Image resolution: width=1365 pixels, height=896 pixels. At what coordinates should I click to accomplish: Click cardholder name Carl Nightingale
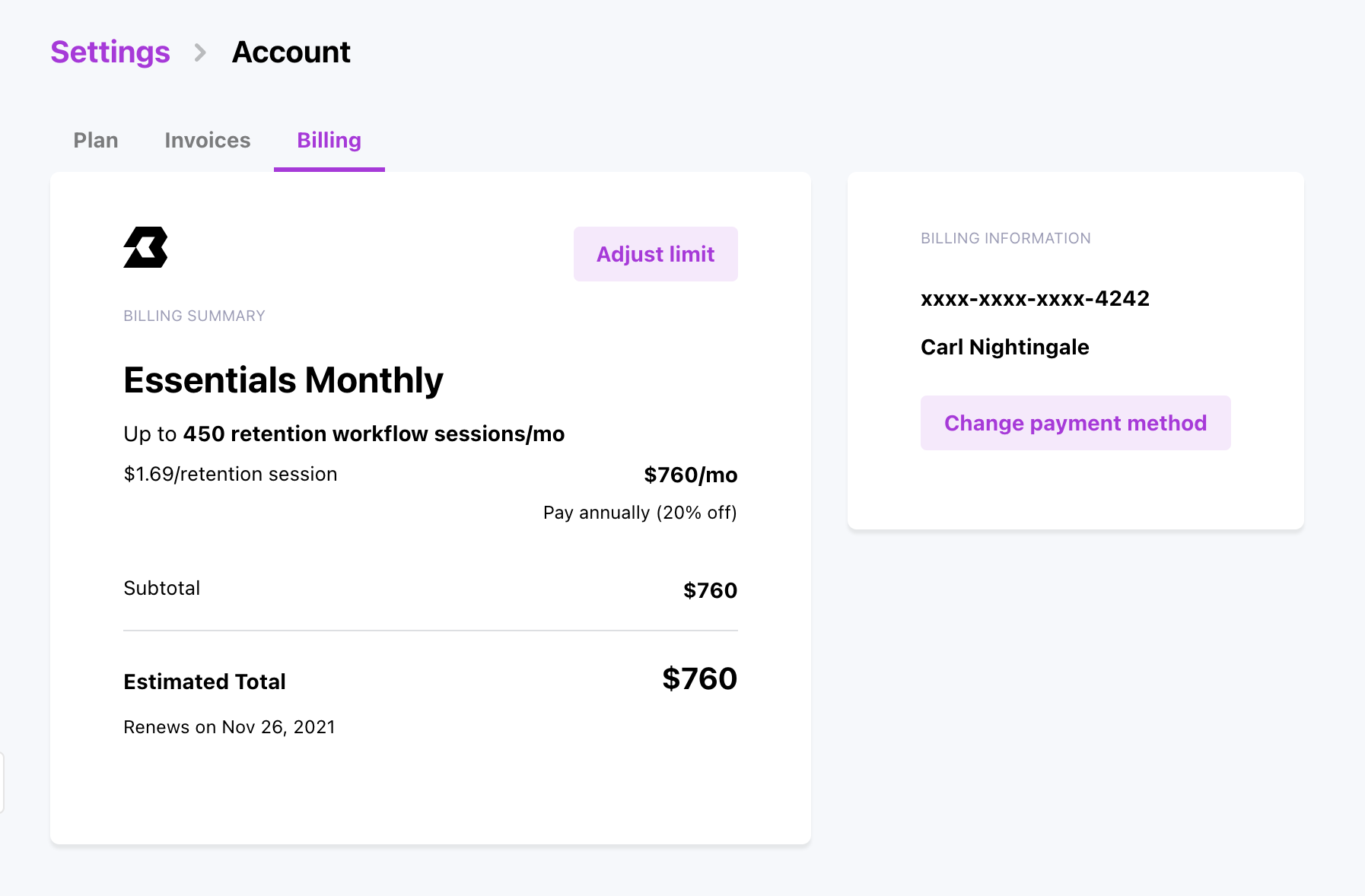pyautogui.click(x=1004, y=347)
